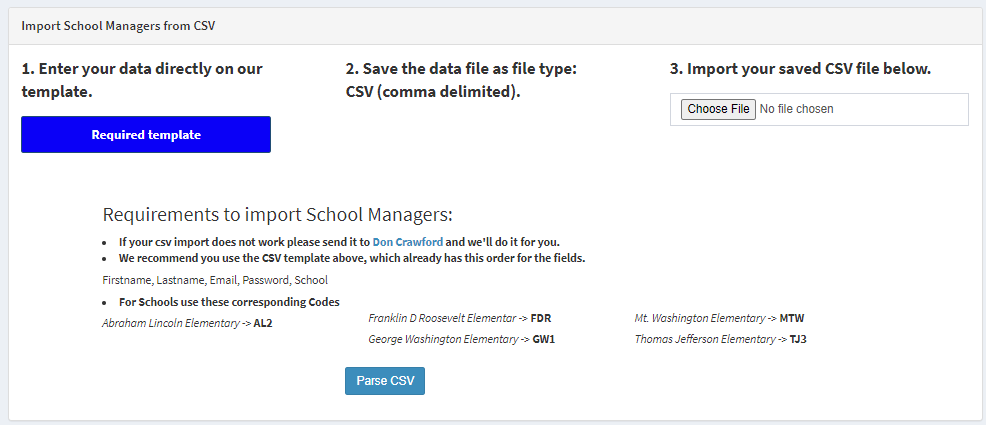Image resolution: width=986 pixels, height=425 pixels.
Task: Click the We recommend you use CSV template bullet
Action: point(351,258)
